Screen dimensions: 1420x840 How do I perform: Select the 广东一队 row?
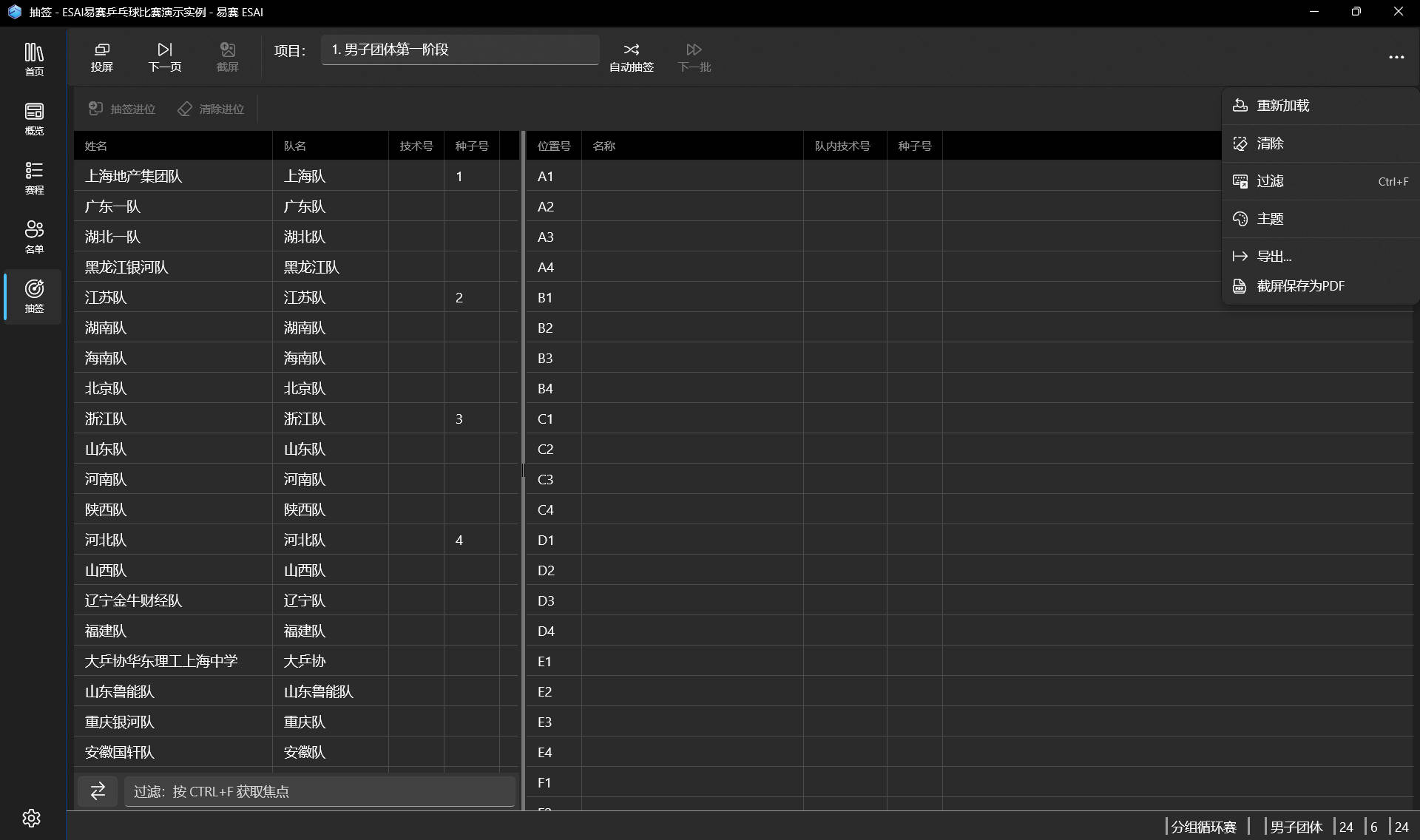pyautogui.click(x=297, y=206)
